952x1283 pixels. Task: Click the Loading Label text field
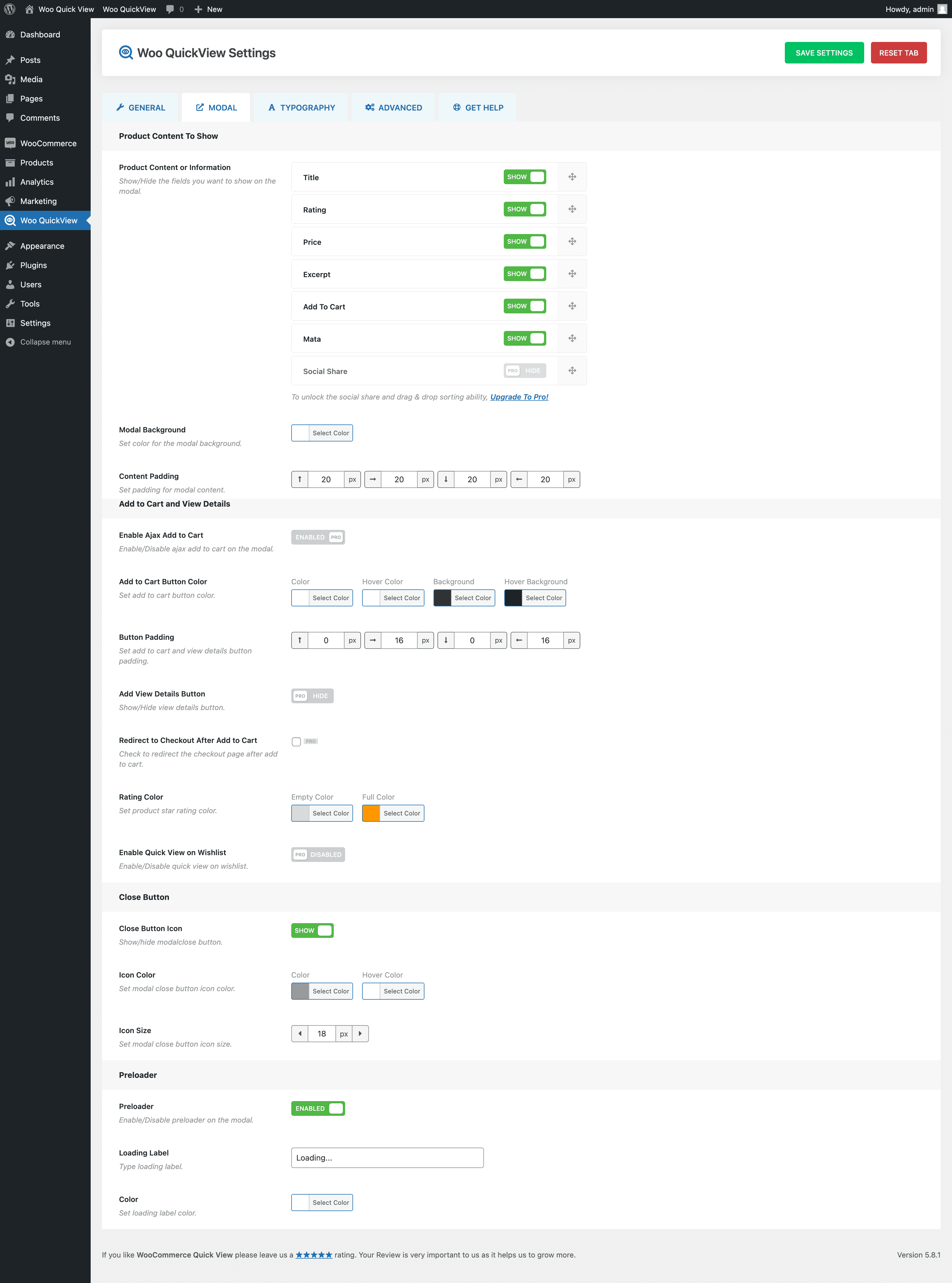click(x=387, y=1157)
